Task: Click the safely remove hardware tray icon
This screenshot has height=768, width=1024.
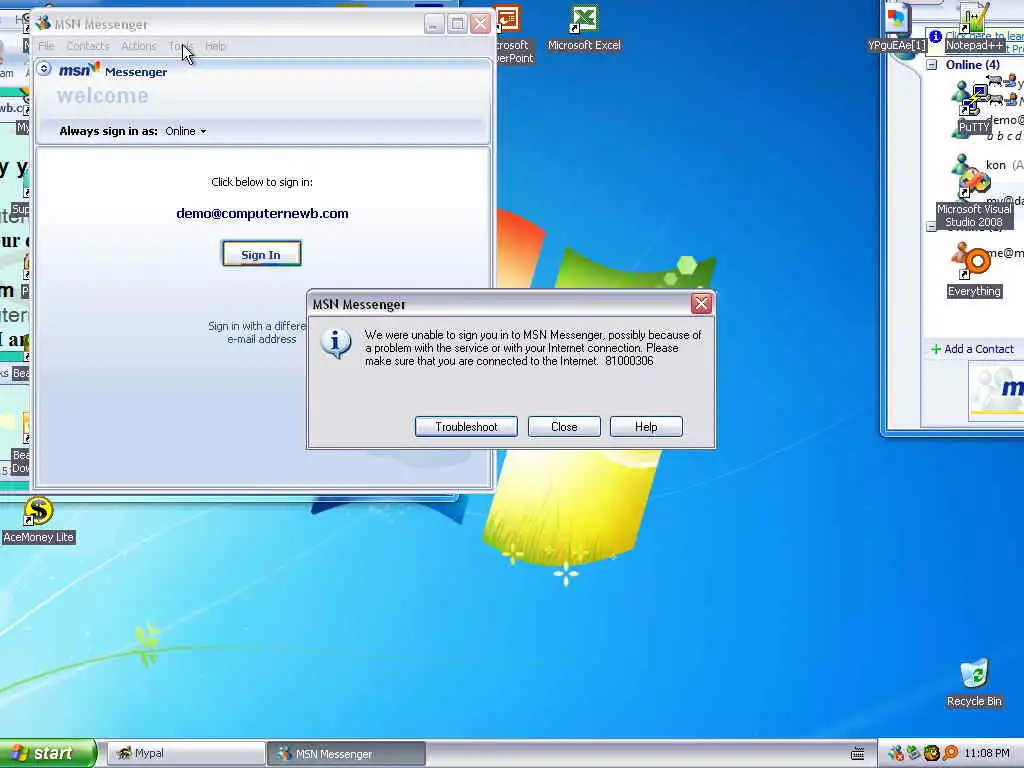Action: 913,754
